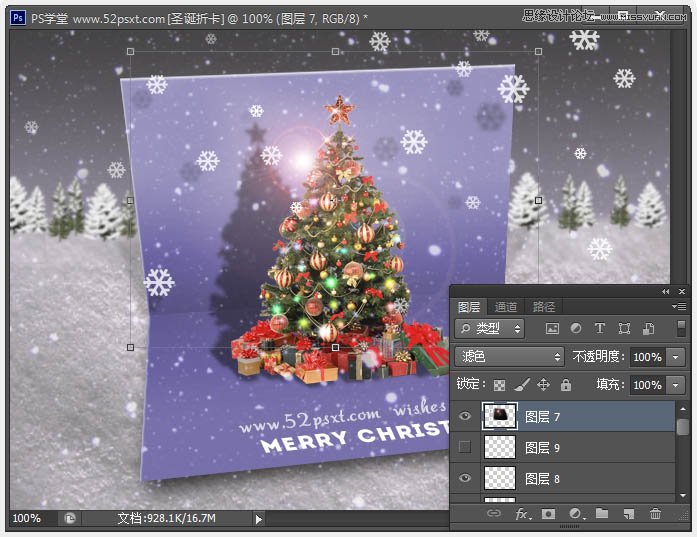The height and width of the screenshot is (537, 697).
Task: Click the 文档:928.1K/16.7M status text
Action: pyautogui.click(x=166, y=518)
